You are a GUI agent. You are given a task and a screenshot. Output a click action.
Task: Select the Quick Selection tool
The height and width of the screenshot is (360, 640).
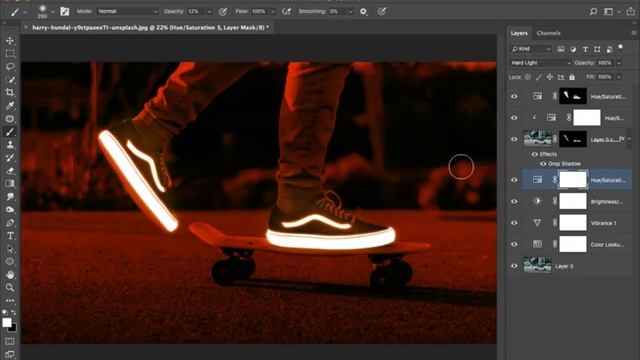[x=10, y=80]
